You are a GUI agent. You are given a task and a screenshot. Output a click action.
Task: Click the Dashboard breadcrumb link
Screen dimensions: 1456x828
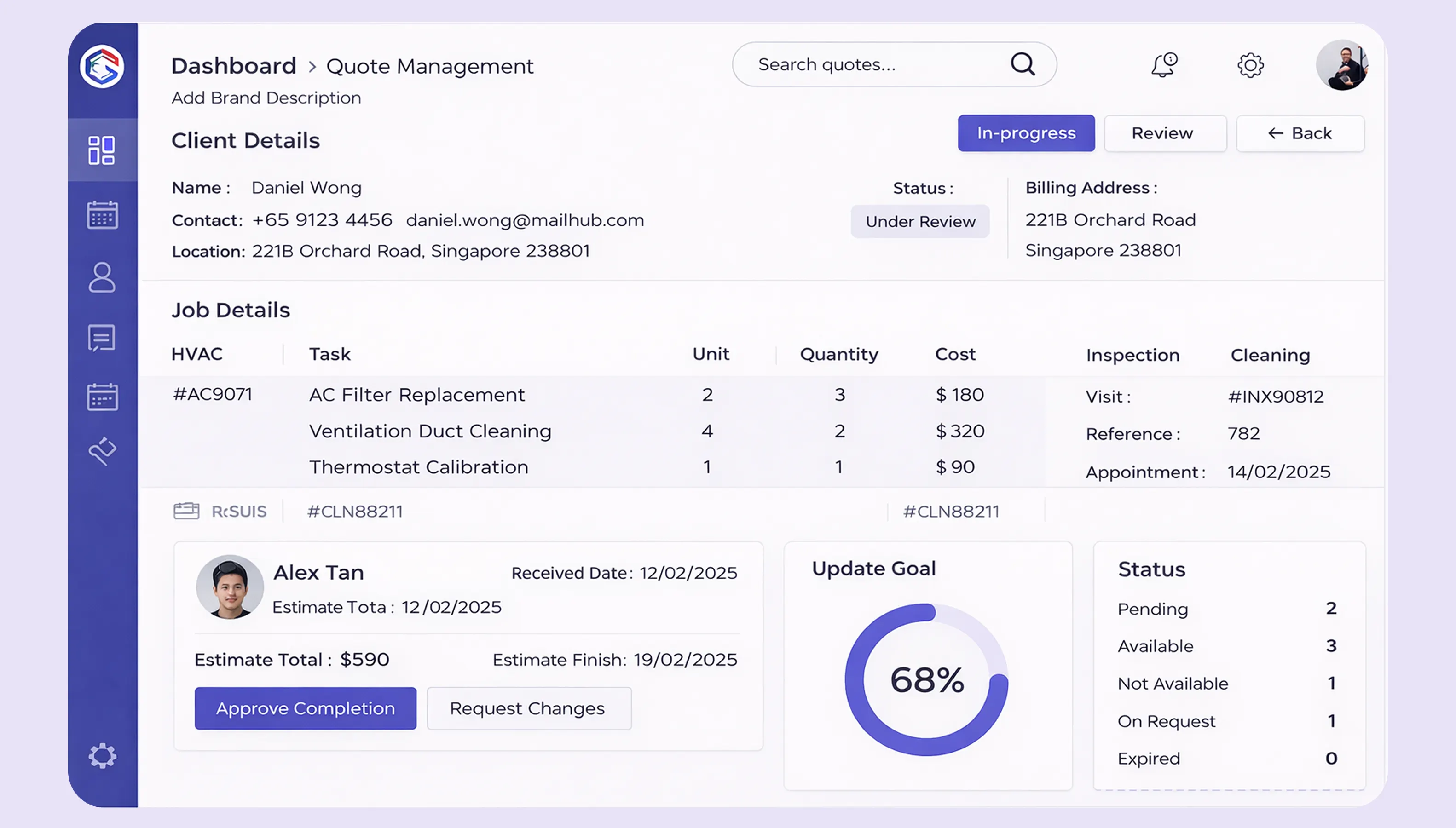click(x=234, y=66)
